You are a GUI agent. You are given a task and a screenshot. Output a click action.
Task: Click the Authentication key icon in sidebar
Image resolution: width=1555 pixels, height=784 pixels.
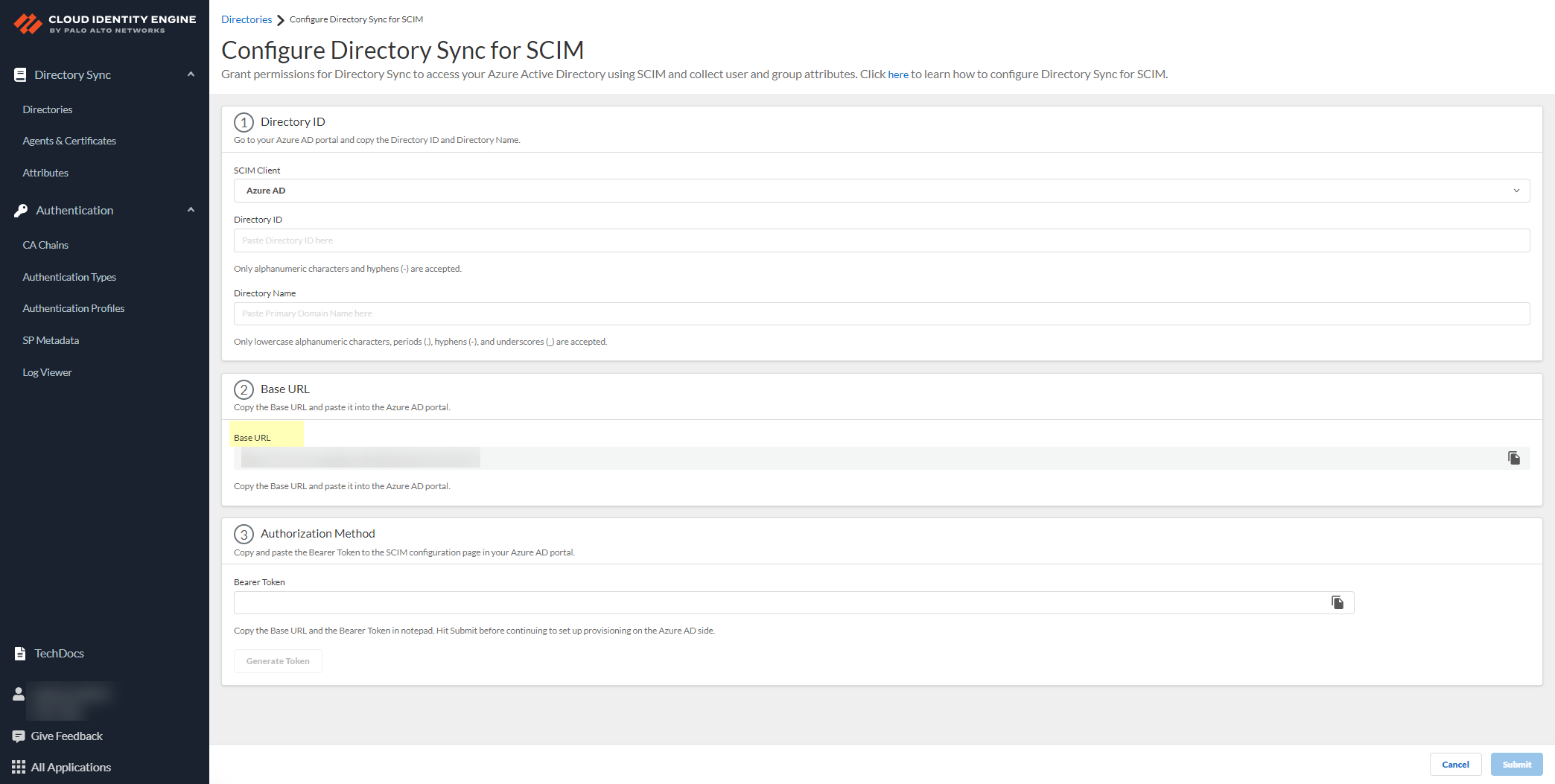pyautogui.click(x=19, y=210)
